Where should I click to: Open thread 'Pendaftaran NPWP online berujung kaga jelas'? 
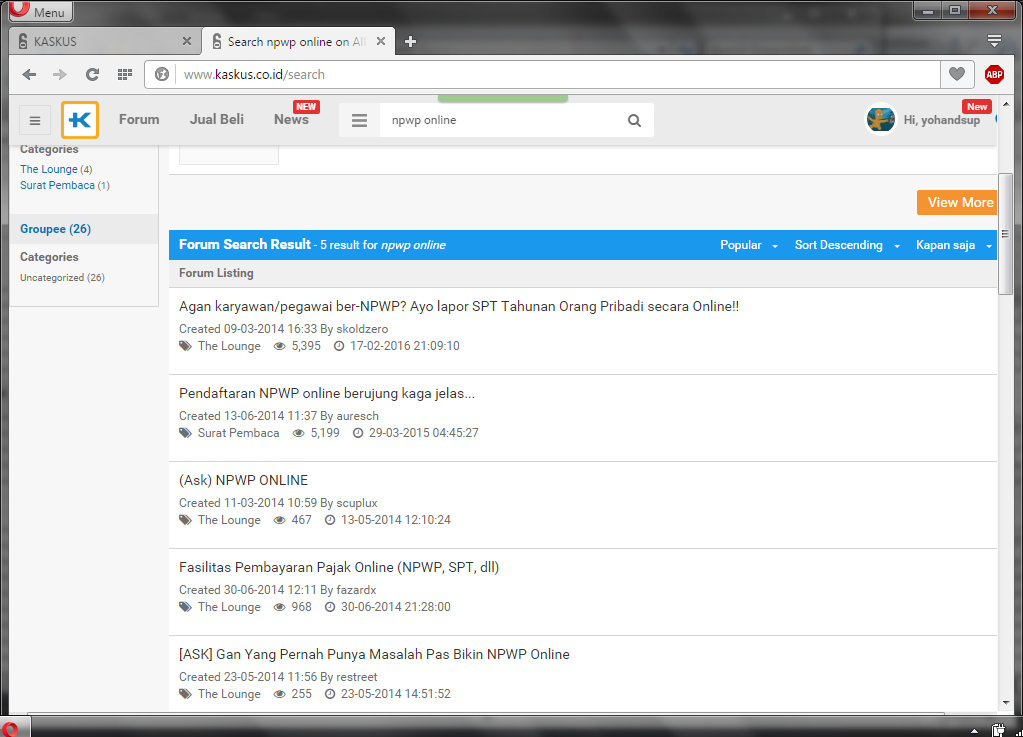click(327, 393)
